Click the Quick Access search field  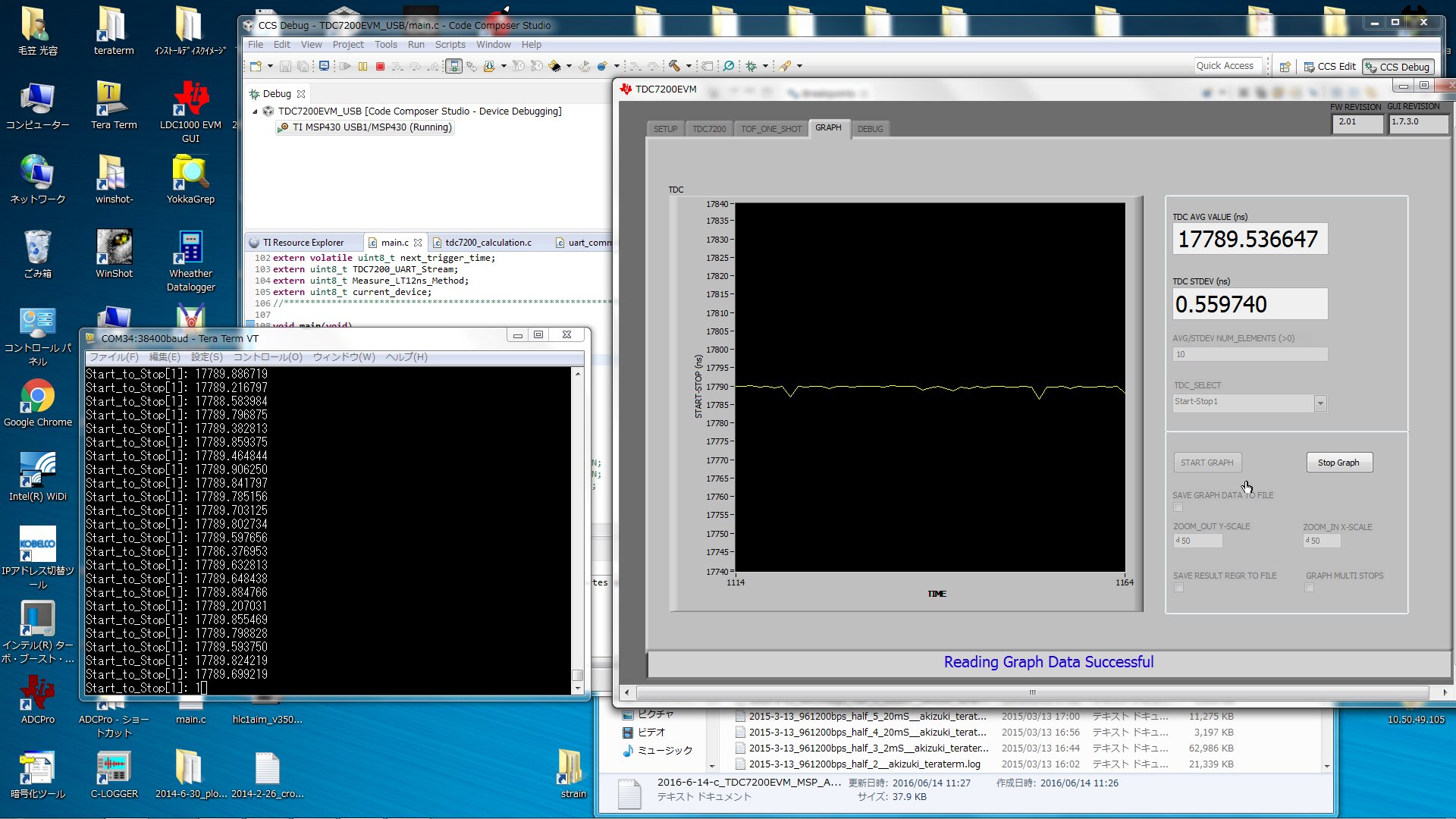tap(1228, 66)
